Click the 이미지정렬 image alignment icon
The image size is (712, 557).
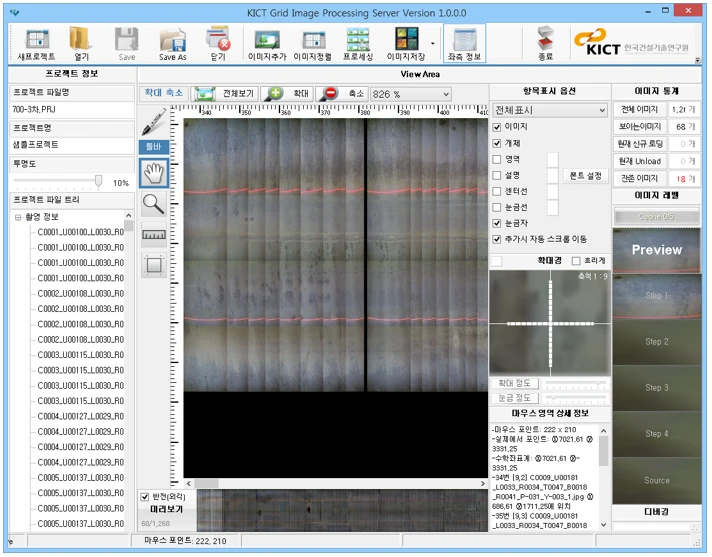click(x=312, y=44)
